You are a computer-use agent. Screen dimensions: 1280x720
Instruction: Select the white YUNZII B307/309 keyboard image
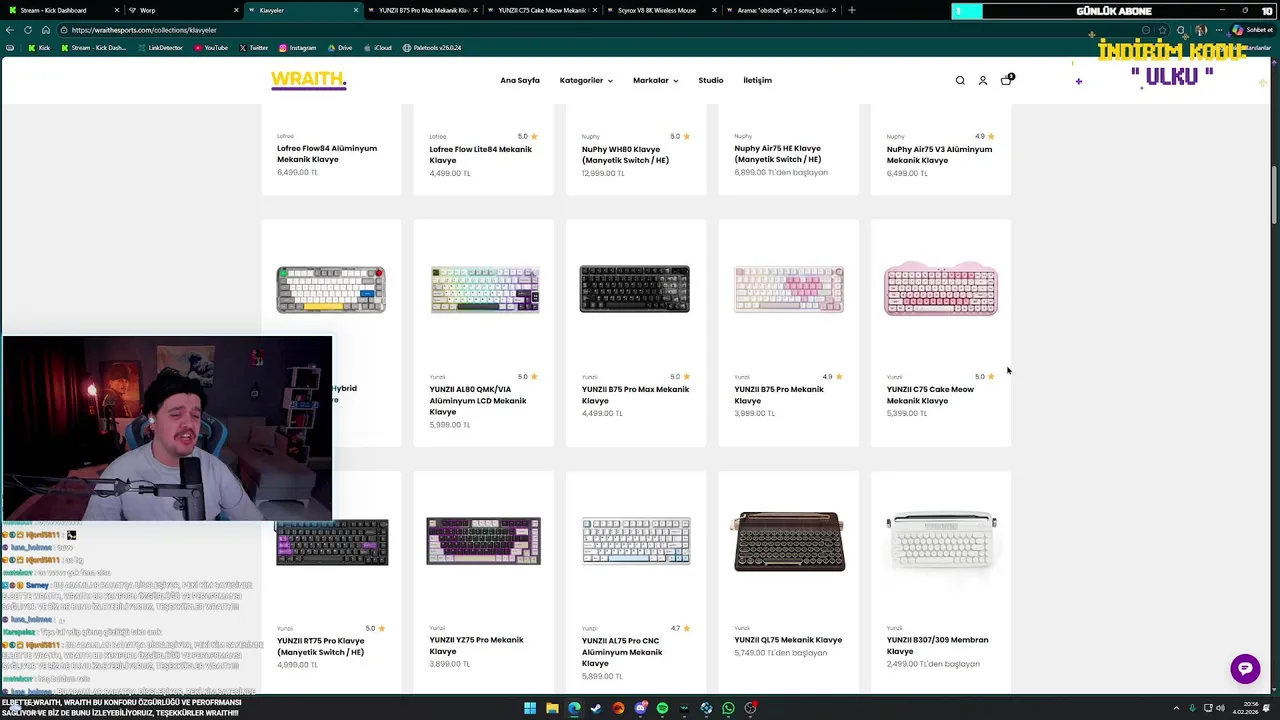coord(941,540)
